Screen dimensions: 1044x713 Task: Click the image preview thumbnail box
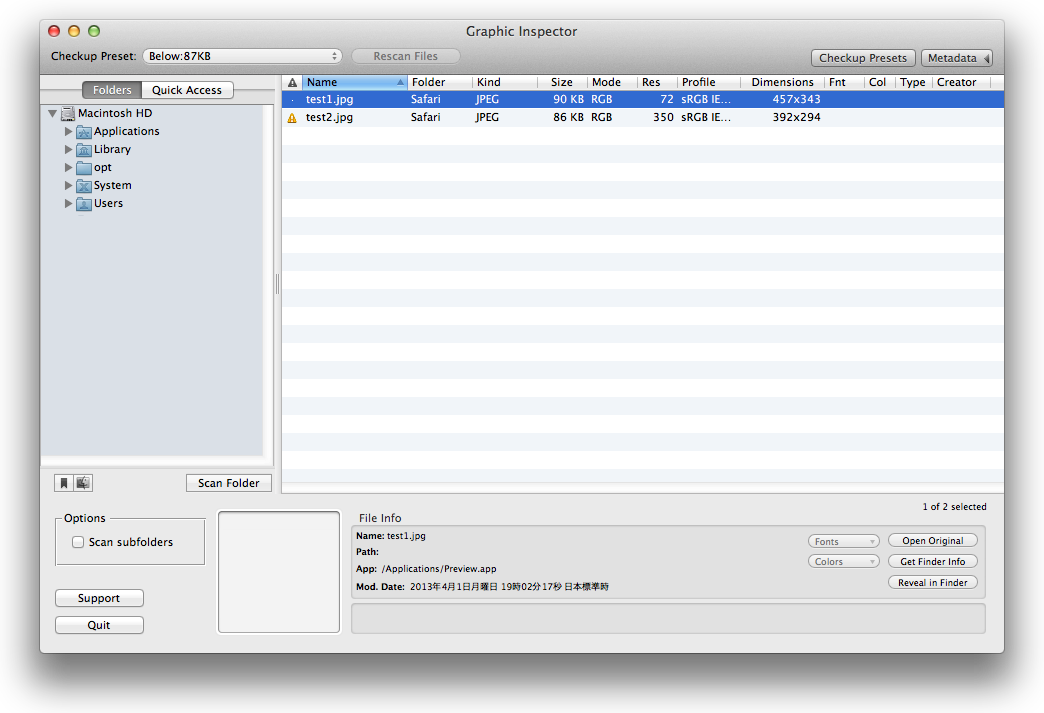coord(279,572)
